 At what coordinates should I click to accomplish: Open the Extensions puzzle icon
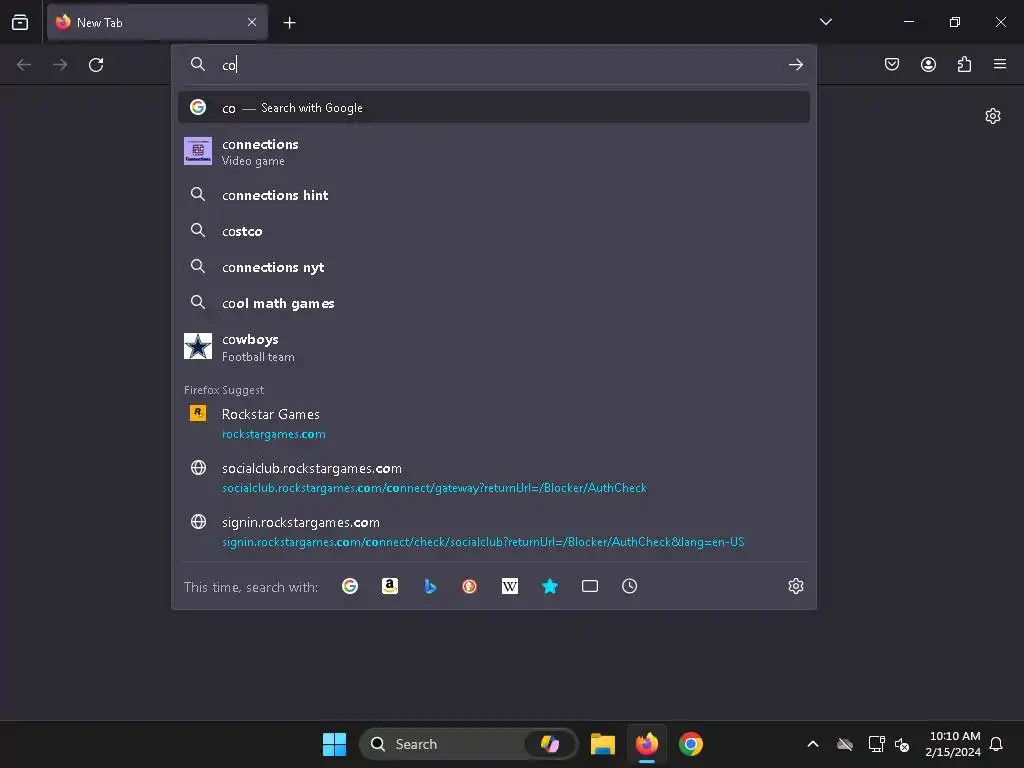click(x=964, y=64)
